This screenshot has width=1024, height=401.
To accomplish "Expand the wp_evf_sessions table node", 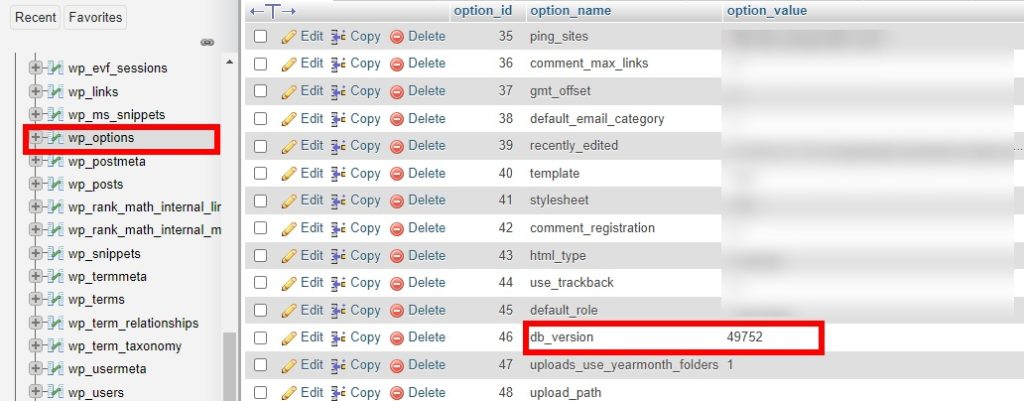I will coord(35,69).
